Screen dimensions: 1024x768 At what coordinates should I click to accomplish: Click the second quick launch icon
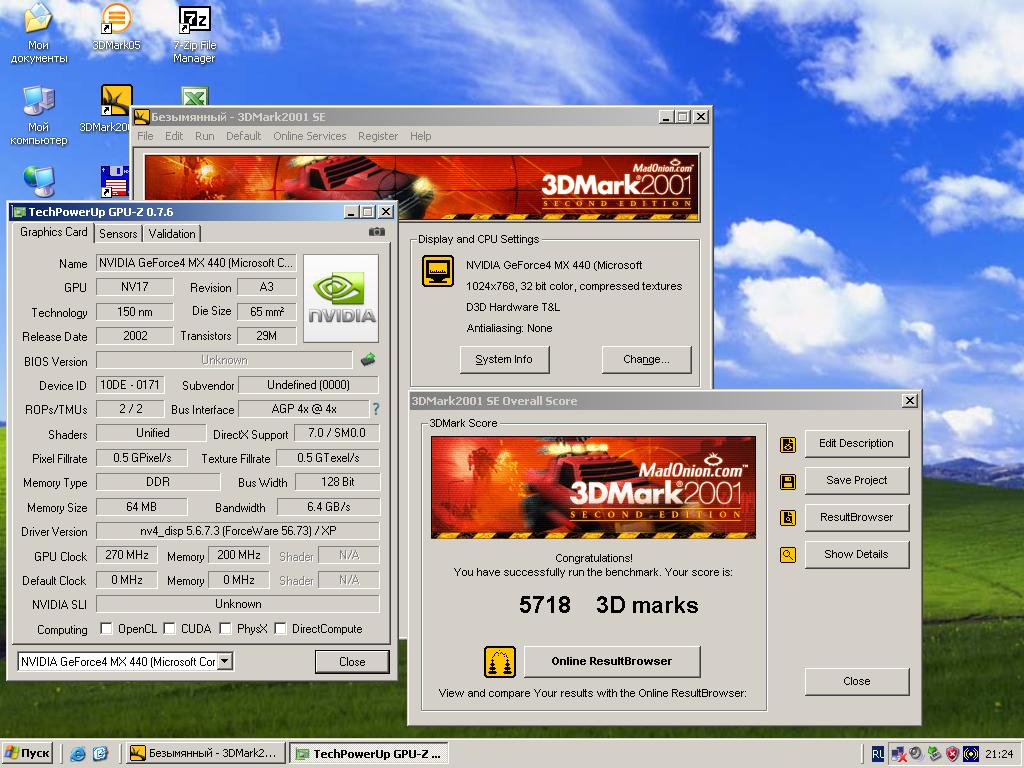(100, 754)
